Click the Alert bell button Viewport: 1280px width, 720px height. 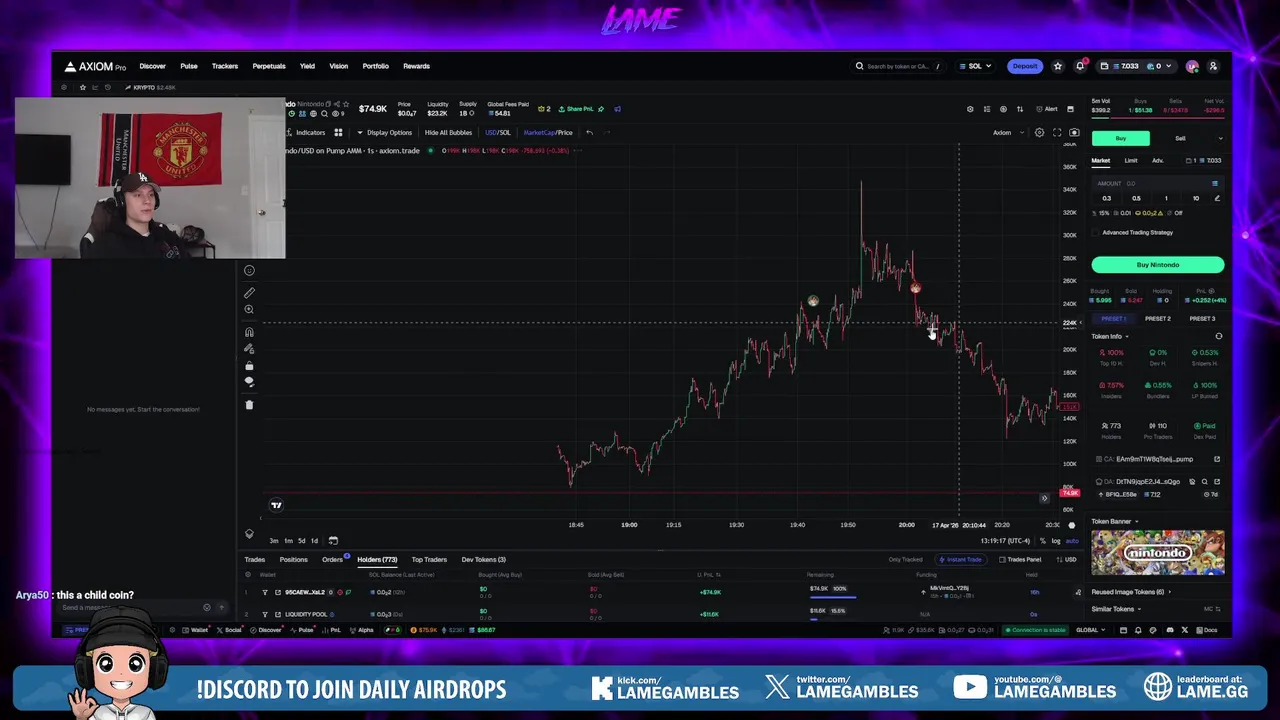(x=1047, y=109)
